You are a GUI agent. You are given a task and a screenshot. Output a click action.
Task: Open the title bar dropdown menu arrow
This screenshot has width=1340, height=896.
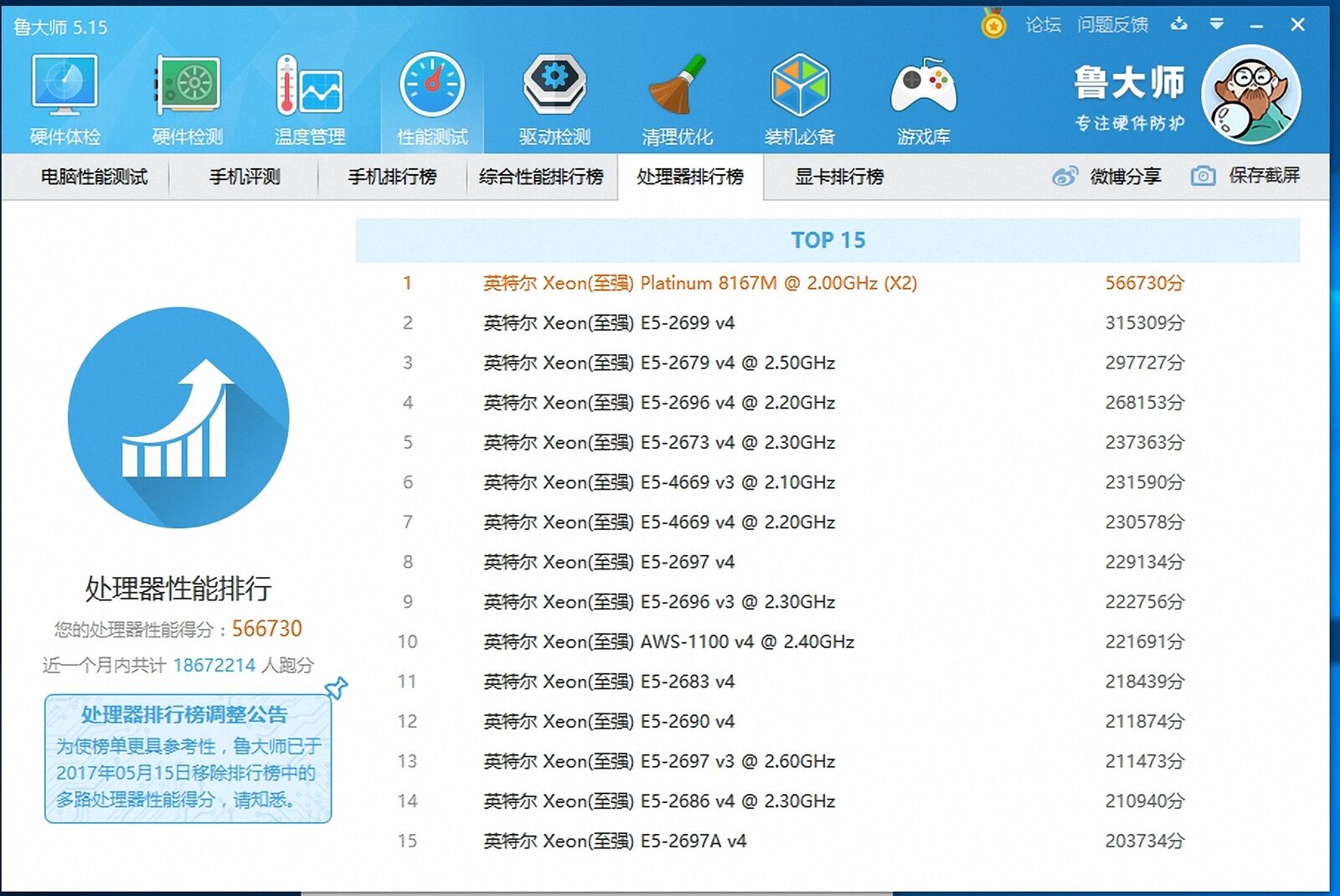pyautogui.click(x=1217, y=24)
